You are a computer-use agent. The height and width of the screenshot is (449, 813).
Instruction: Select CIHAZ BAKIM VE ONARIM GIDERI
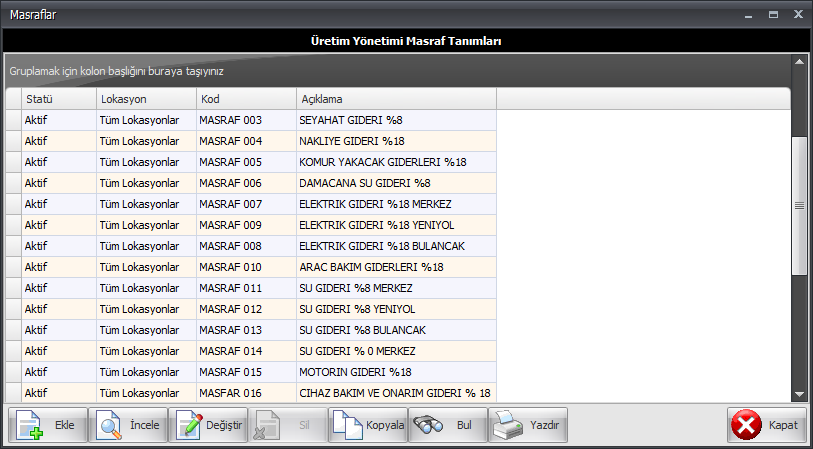397,393
